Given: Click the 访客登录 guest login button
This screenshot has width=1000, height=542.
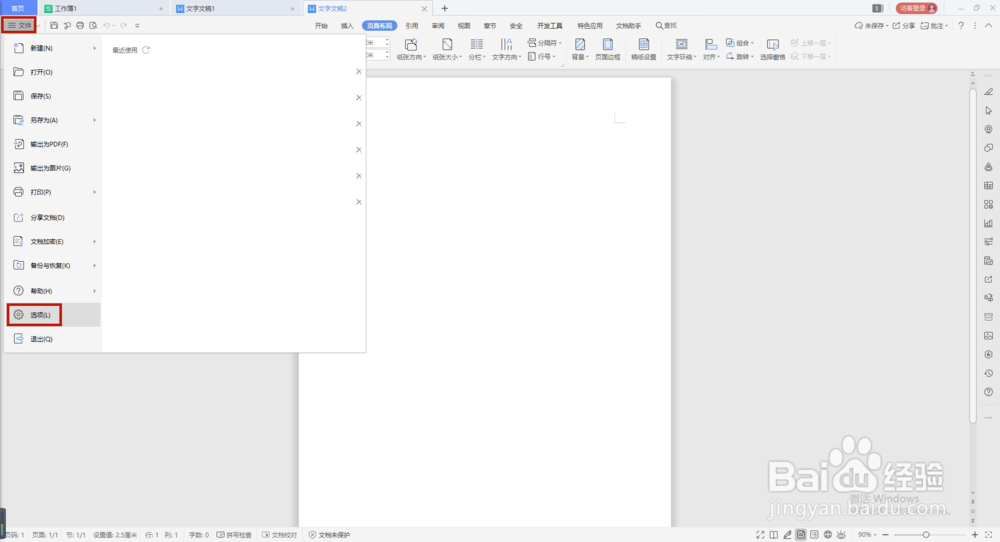Looking at the screenshot, I should pos(916,8).
